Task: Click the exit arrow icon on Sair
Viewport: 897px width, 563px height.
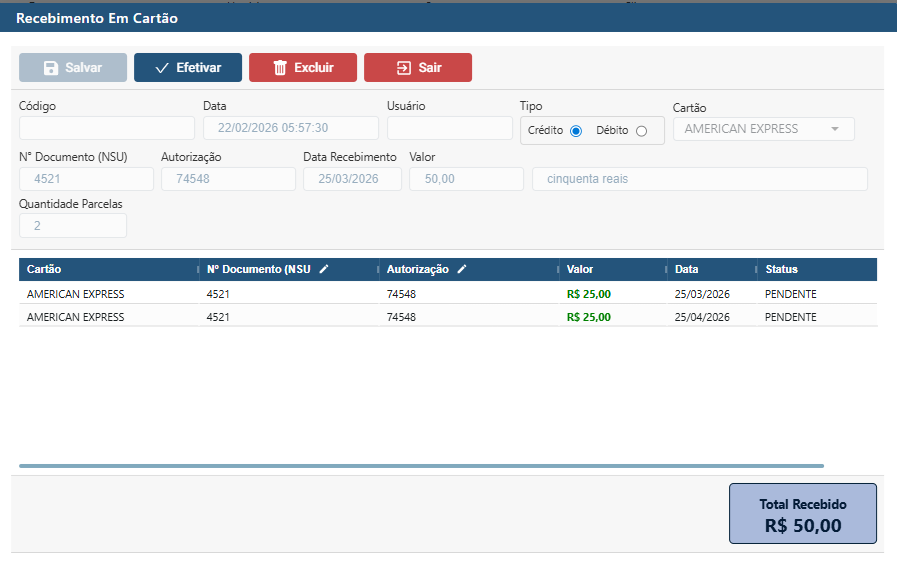Action: click(403, 68)
